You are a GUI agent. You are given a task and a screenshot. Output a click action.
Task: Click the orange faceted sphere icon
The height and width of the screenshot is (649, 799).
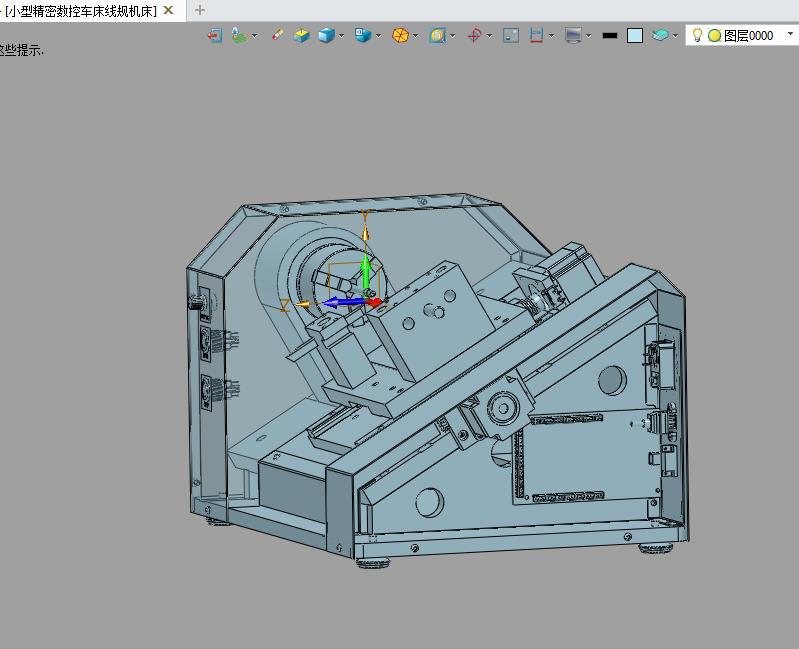pos(401,36)
